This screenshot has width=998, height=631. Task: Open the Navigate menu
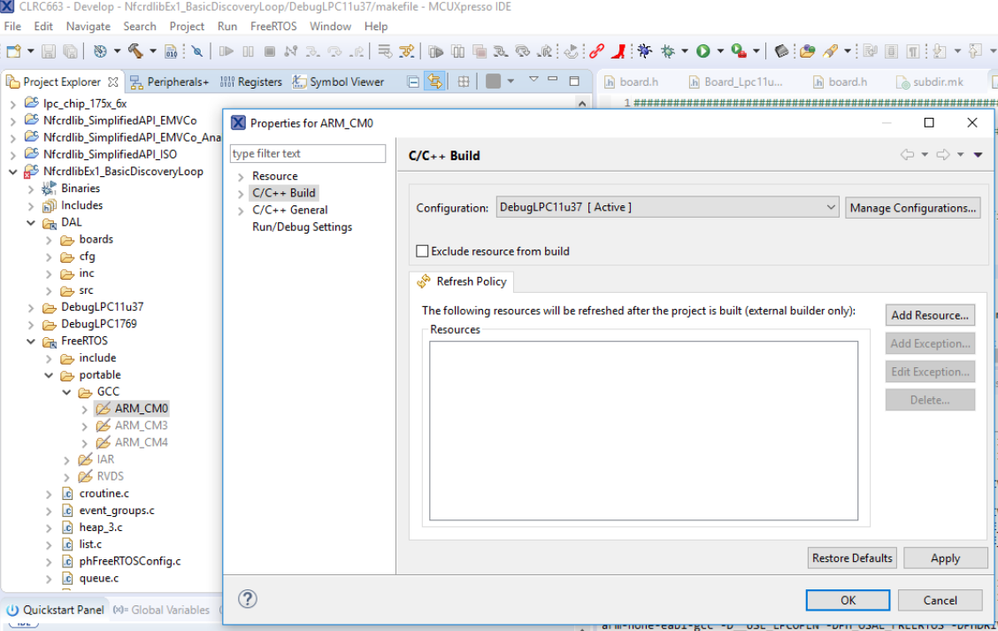point(88,26)
